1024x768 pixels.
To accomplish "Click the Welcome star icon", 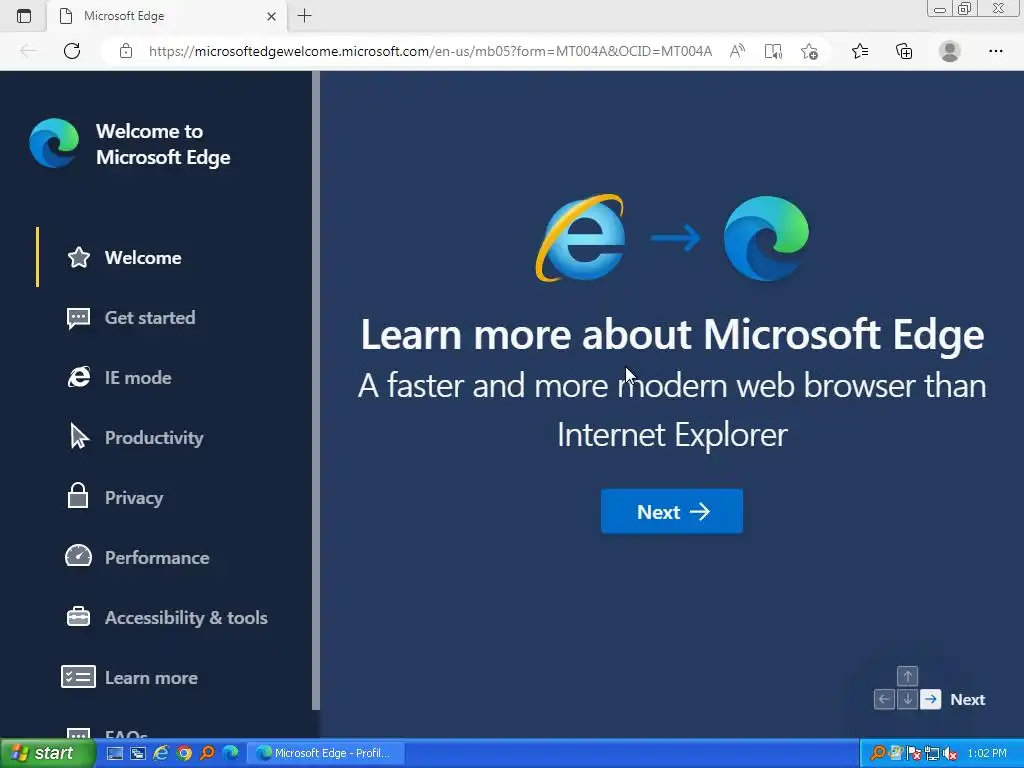I will 79,257.
